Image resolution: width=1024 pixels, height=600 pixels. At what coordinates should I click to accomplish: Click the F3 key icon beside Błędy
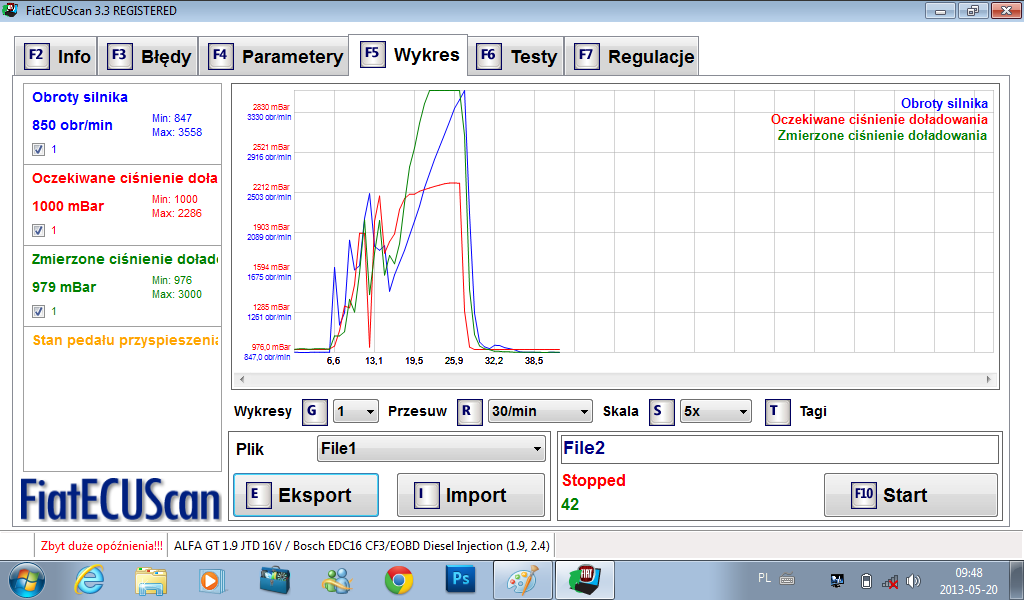tap(120, 55)
